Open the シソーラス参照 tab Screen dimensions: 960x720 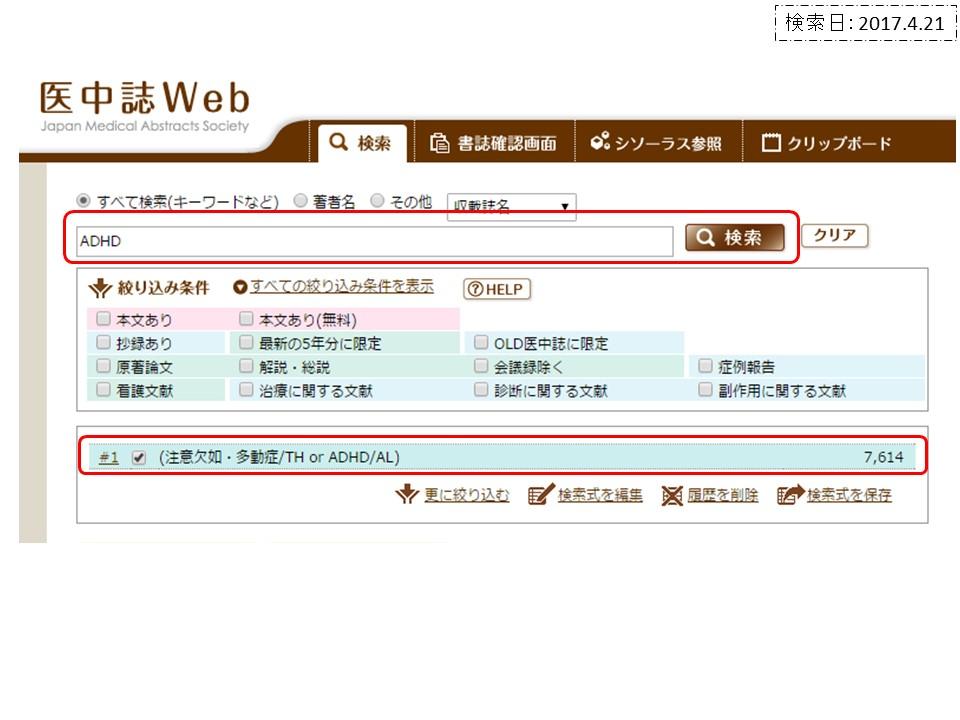[658, 143]
